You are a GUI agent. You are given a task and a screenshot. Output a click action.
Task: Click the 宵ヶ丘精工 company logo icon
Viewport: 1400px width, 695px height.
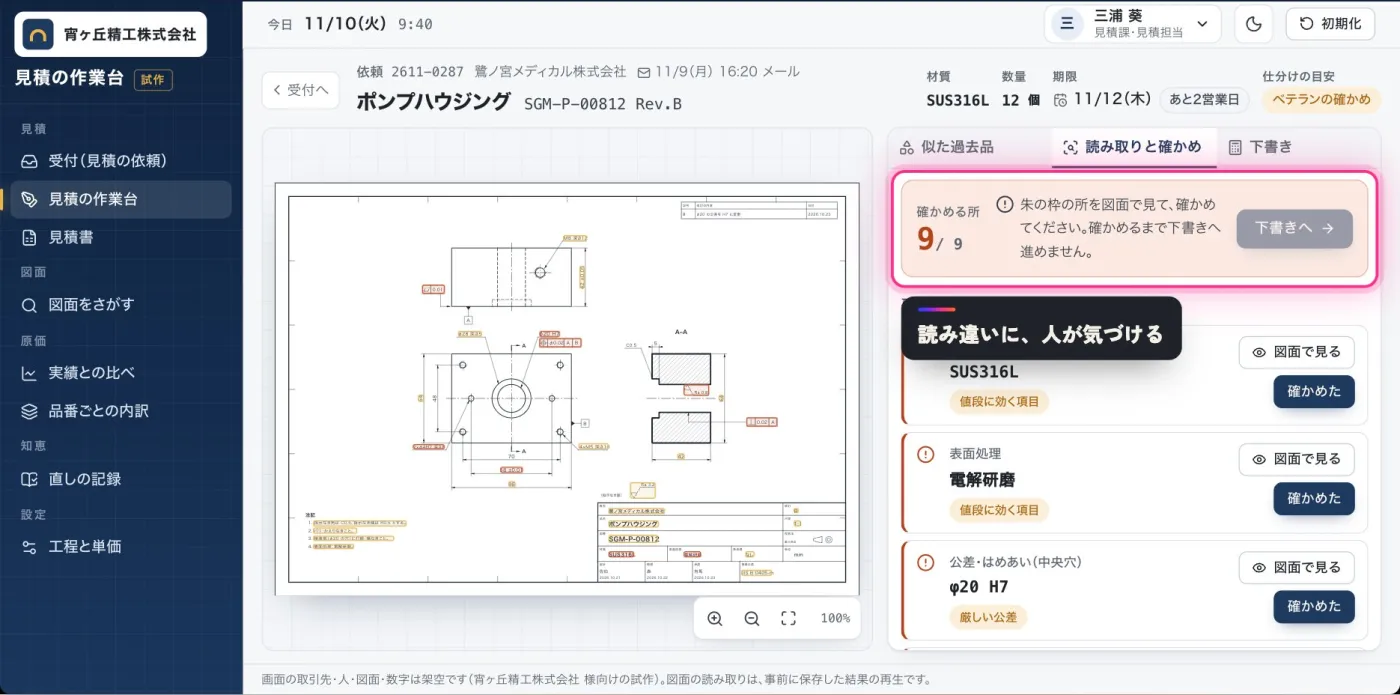[x=38, y=34]
